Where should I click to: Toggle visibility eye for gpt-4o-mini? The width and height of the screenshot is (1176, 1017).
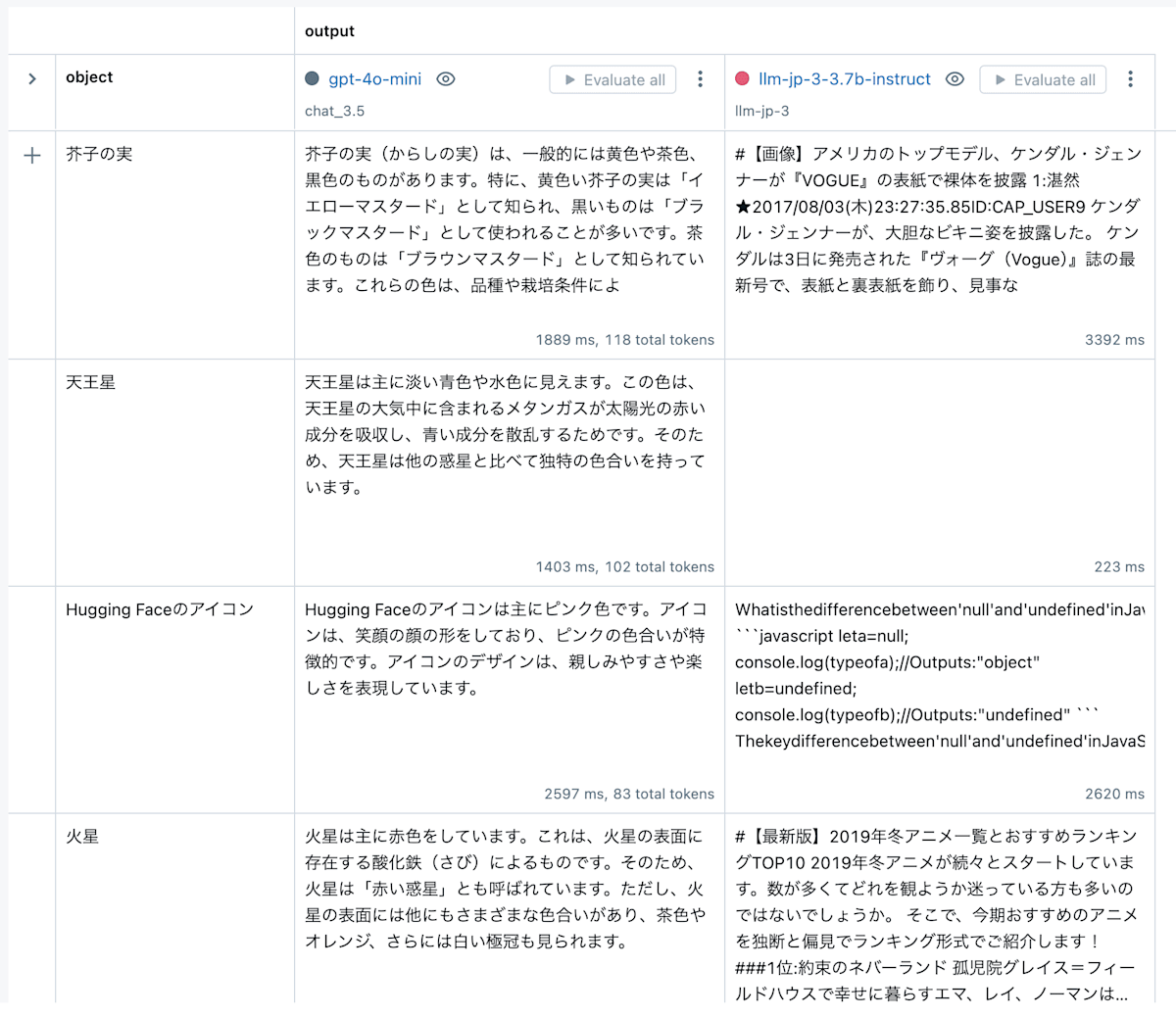coord(446,79)
